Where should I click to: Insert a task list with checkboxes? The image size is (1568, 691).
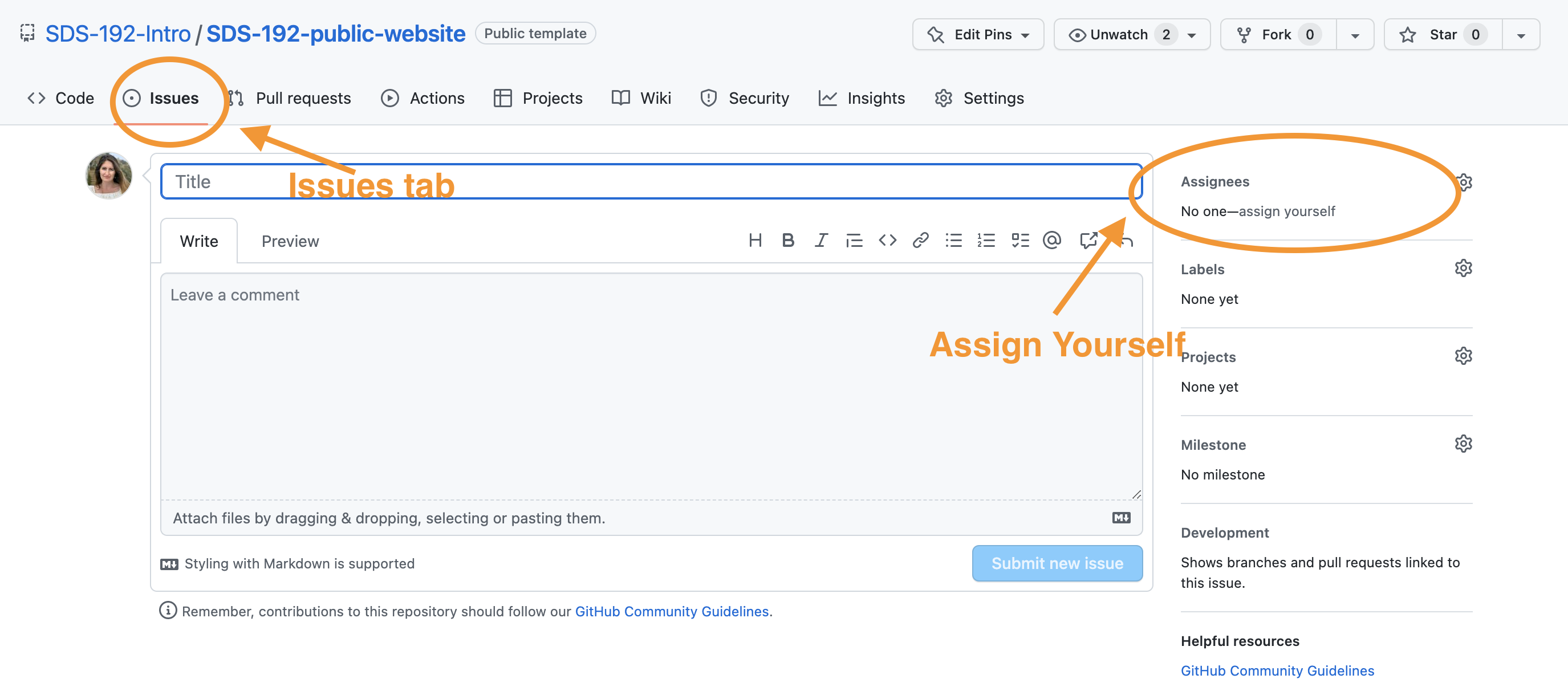coord(1020,241)
